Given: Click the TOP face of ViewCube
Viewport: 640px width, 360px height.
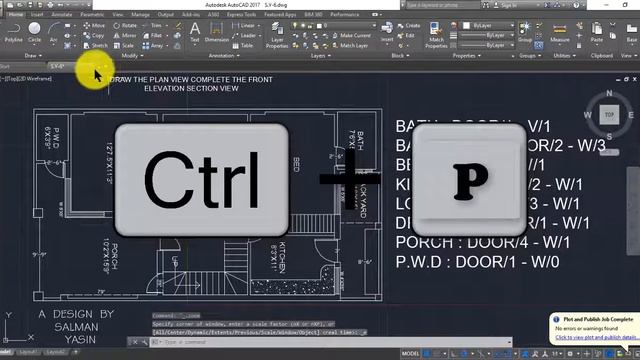Looking at the screenshot, I should (x=609, y=115).
